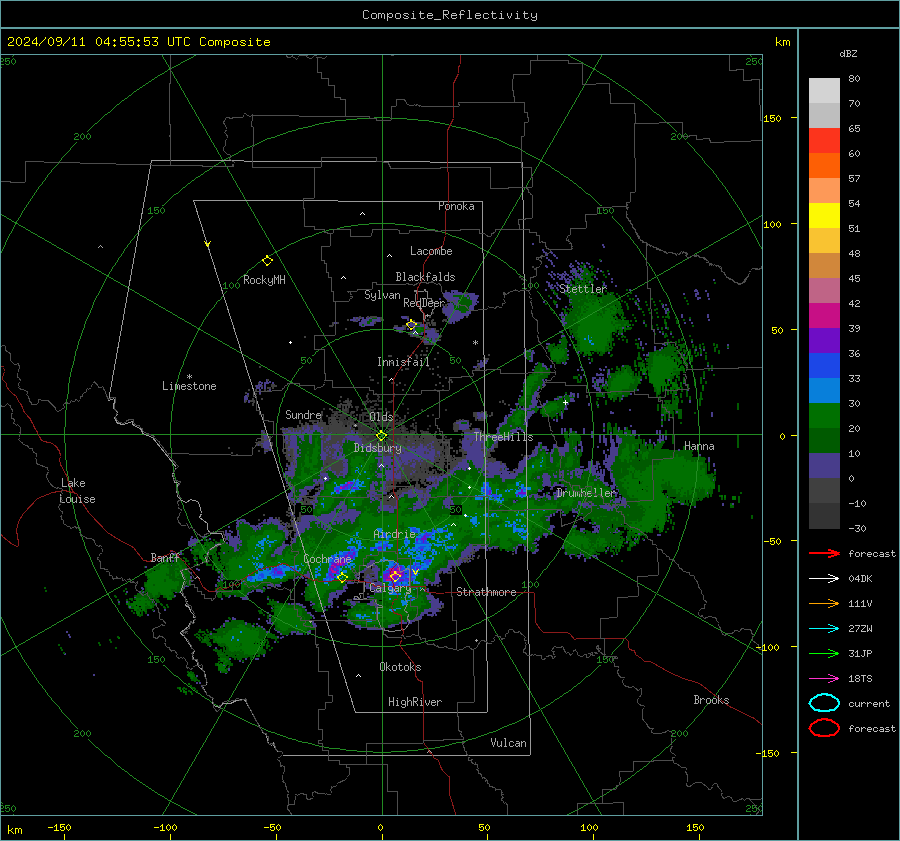Click the Lake Louise label

(x=77, y=491)
